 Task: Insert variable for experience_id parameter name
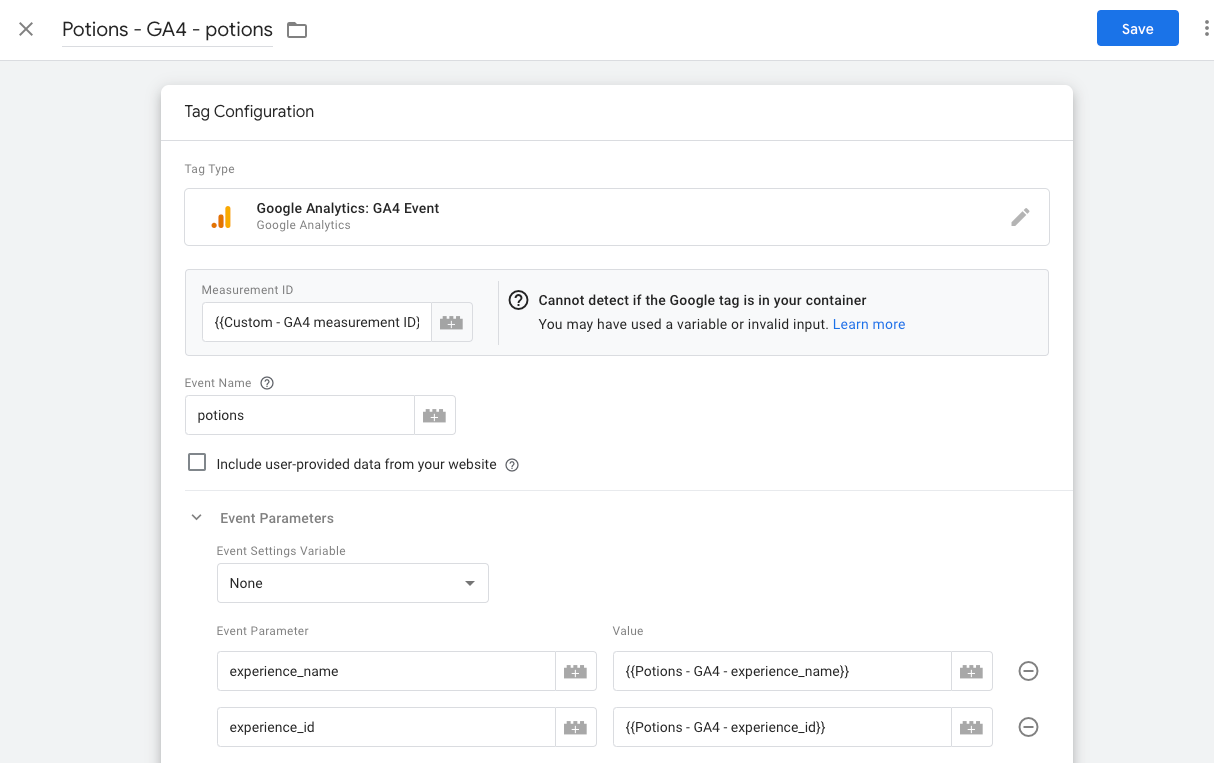coord(576,727)
